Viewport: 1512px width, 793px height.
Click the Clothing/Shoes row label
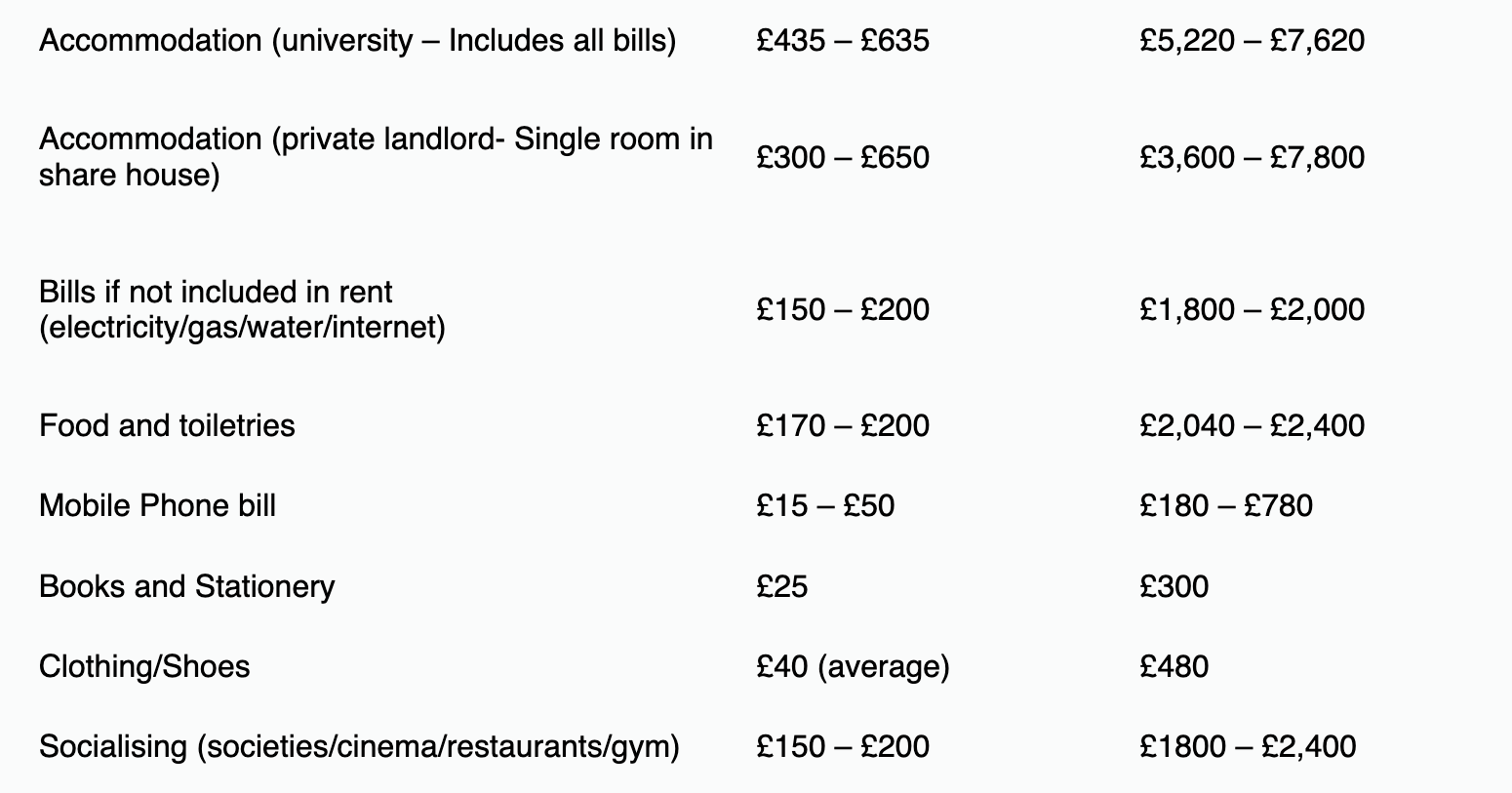click(144, 666)
